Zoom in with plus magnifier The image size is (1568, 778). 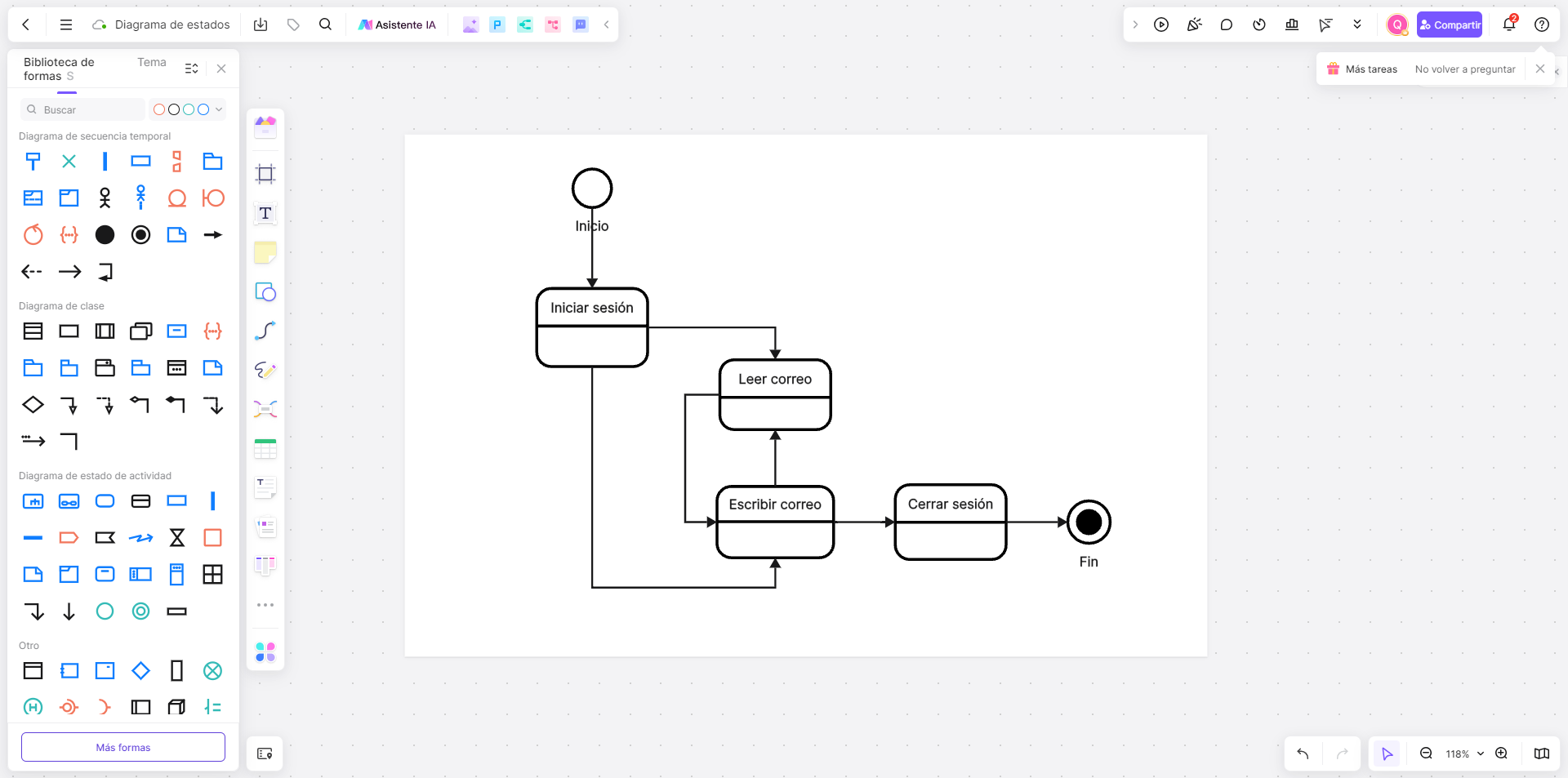coord(1501,754)
